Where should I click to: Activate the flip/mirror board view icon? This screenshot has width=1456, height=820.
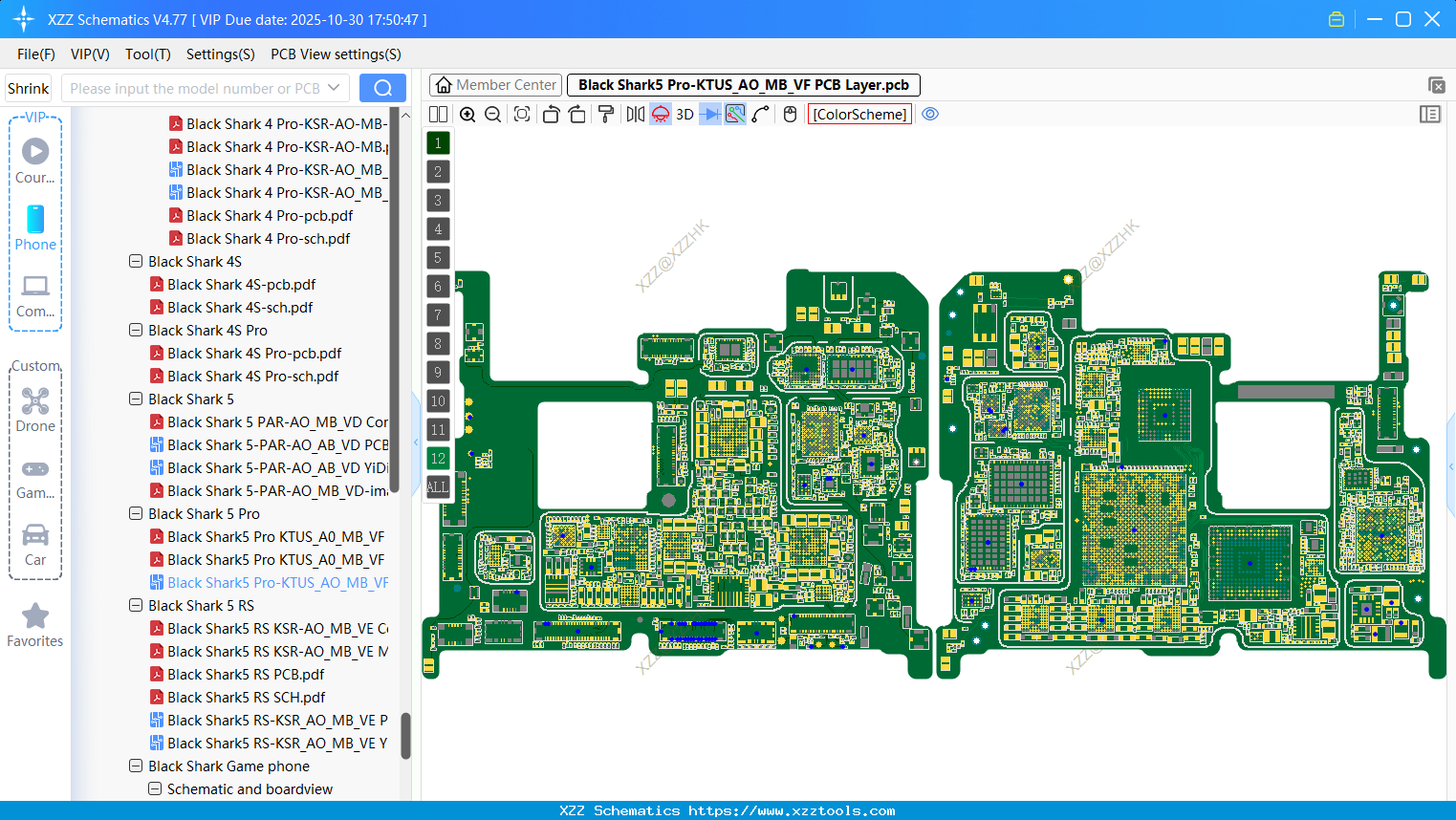tap(634, 114)
